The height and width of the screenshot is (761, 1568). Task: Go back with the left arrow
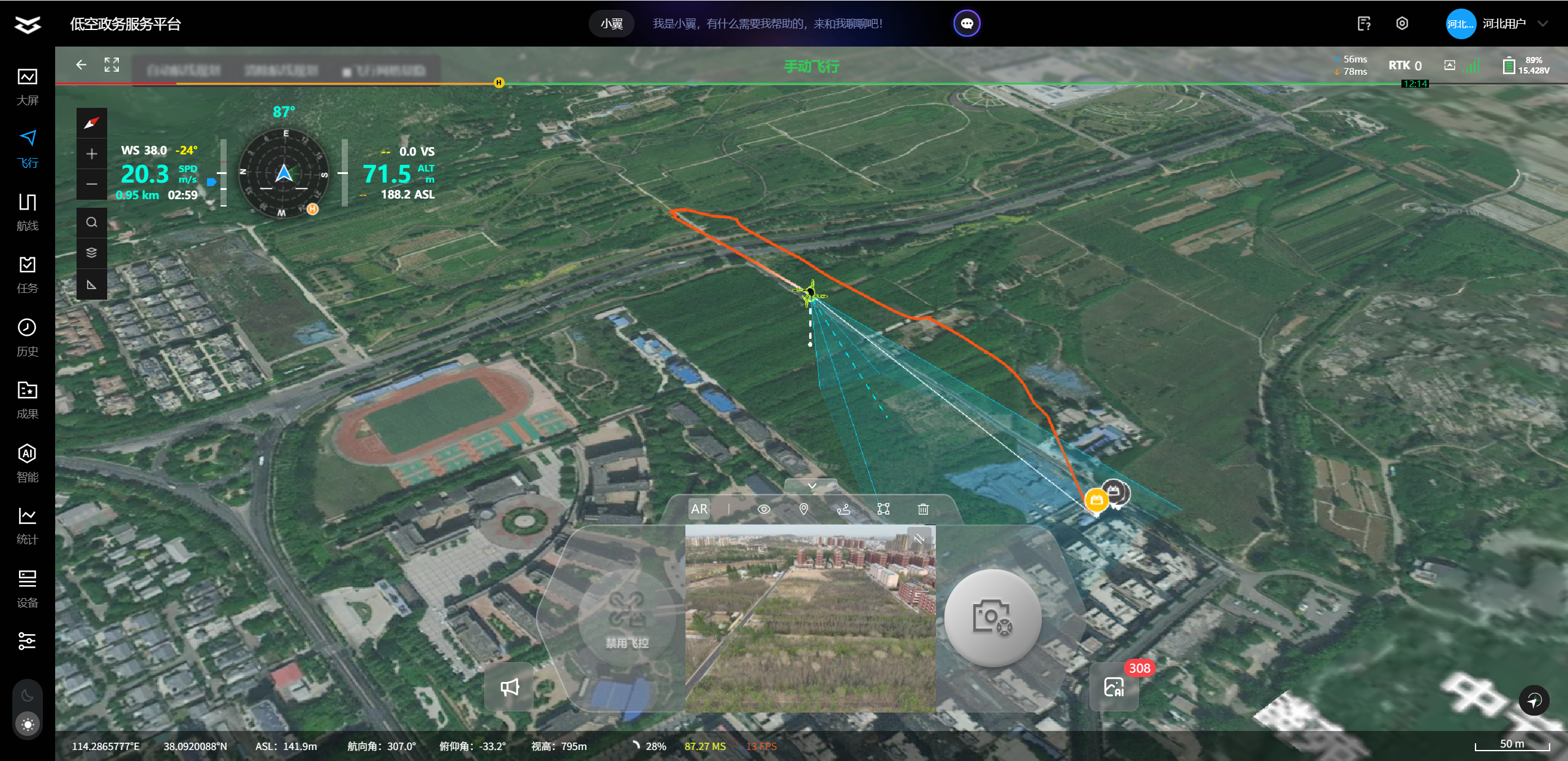81,64
